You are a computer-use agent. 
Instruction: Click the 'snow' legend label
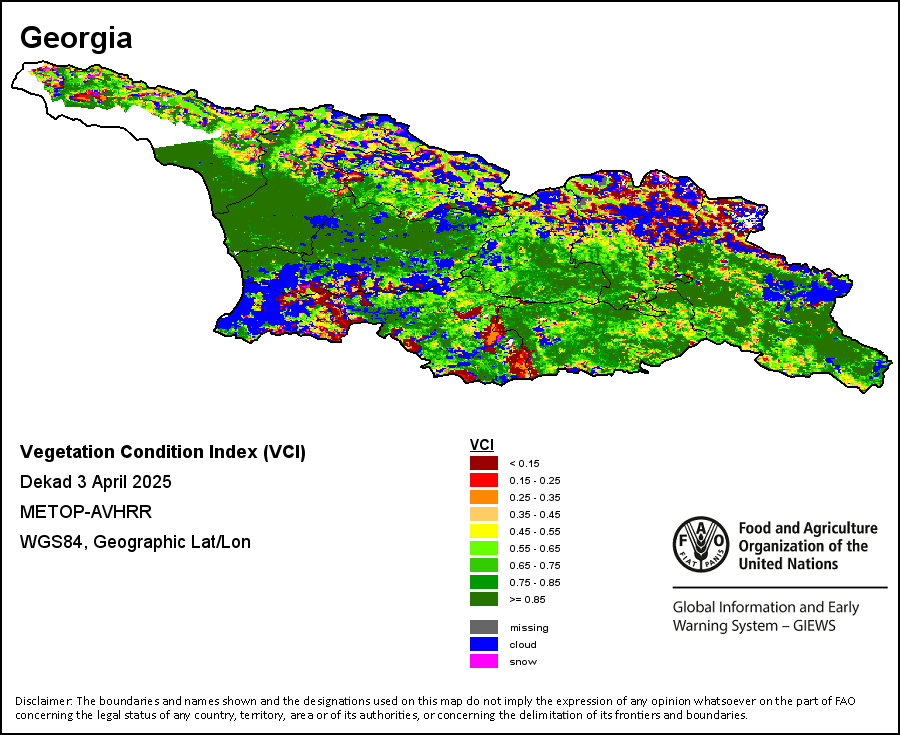523,662
